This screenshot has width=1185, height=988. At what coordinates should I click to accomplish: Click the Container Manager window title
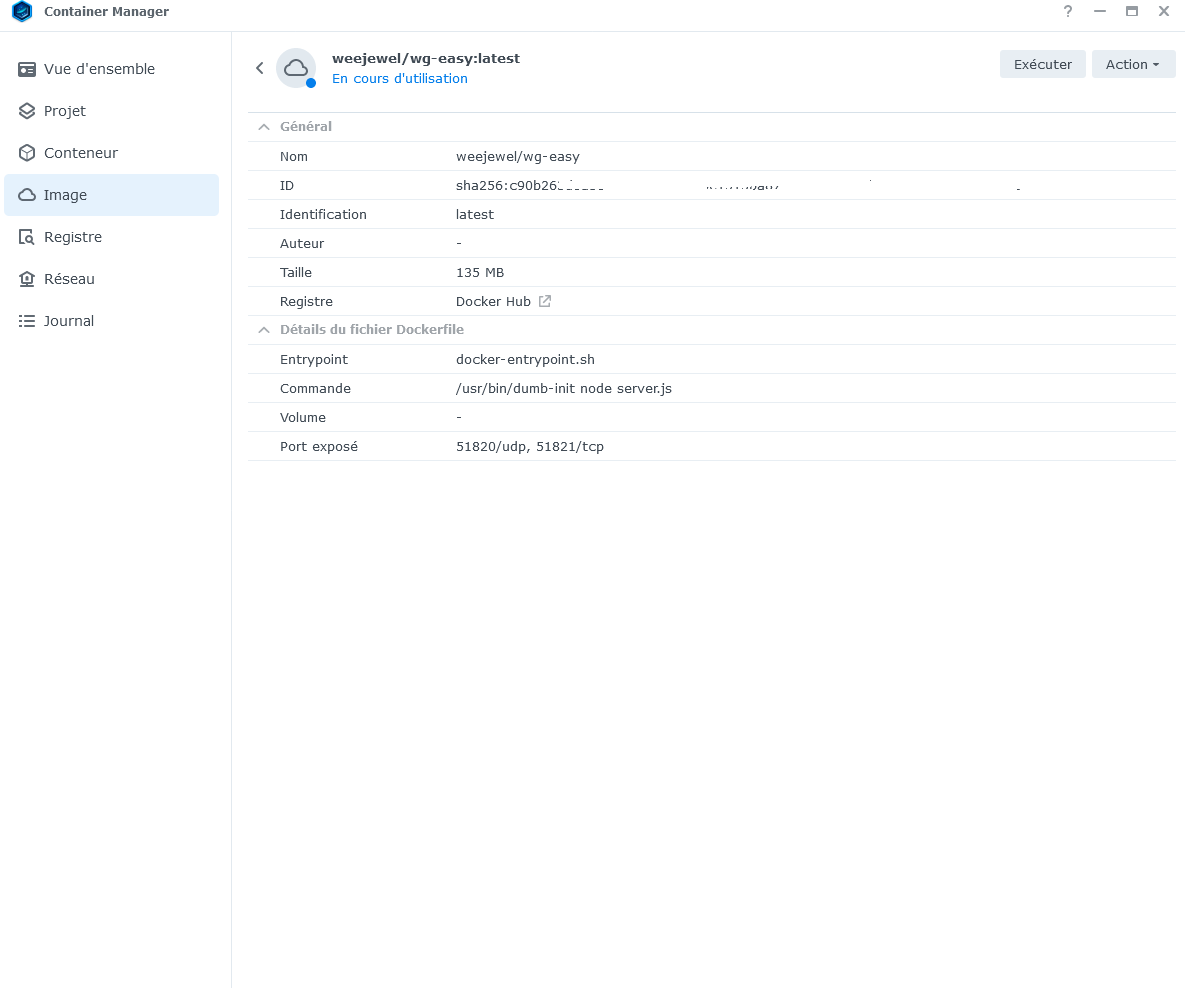click(x=107, y=11)
